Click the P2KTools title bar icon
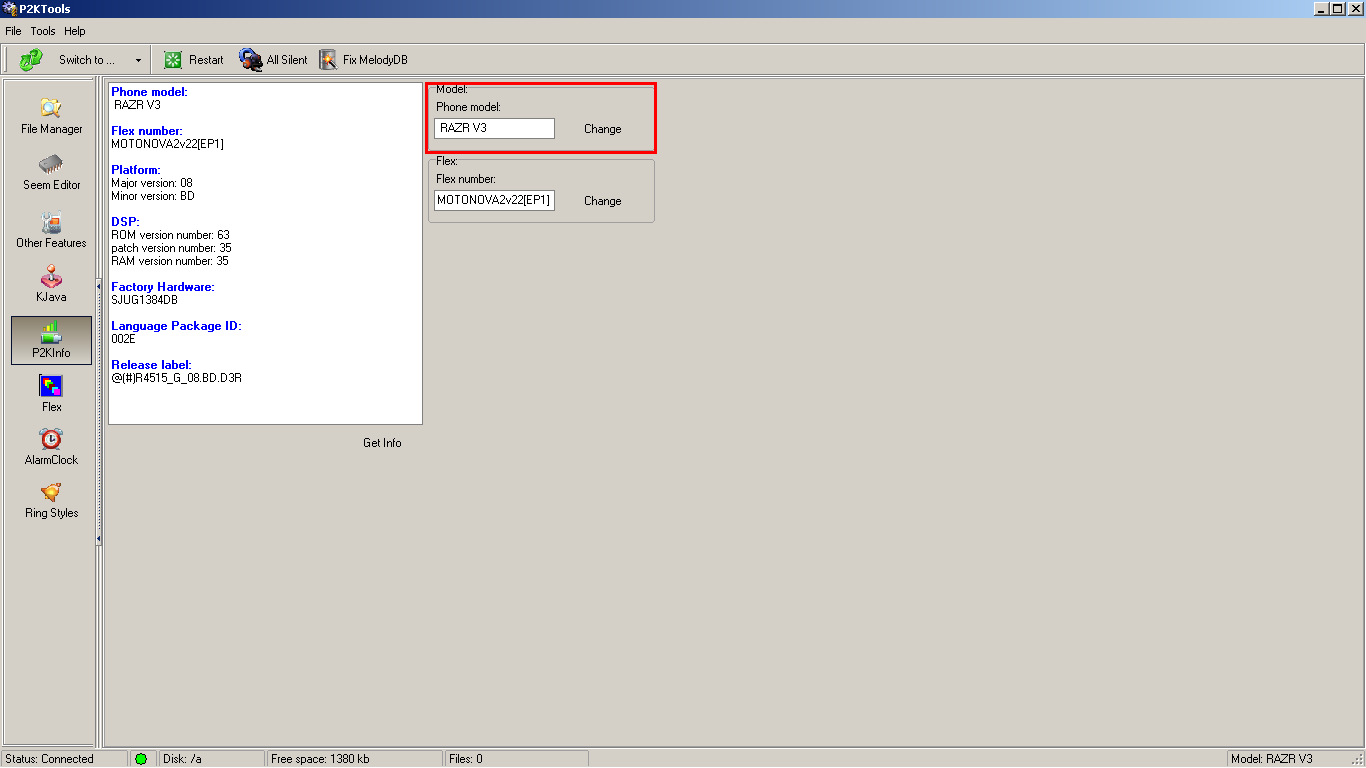Viewport: 1366px width, 768px height. pos(10,9)
